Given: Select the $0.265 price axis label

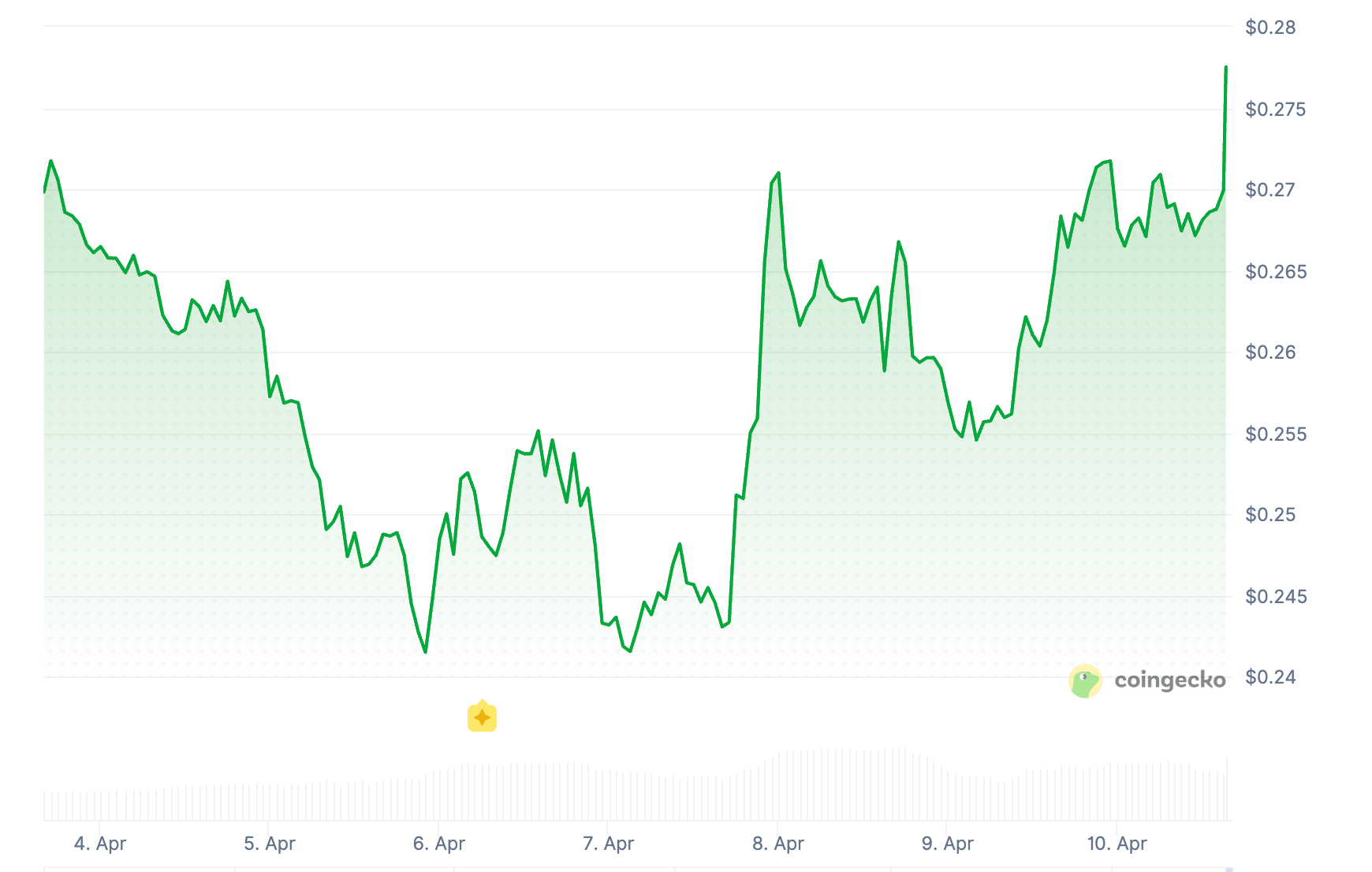Looking at the screenshot, I should coord(1275,272).
